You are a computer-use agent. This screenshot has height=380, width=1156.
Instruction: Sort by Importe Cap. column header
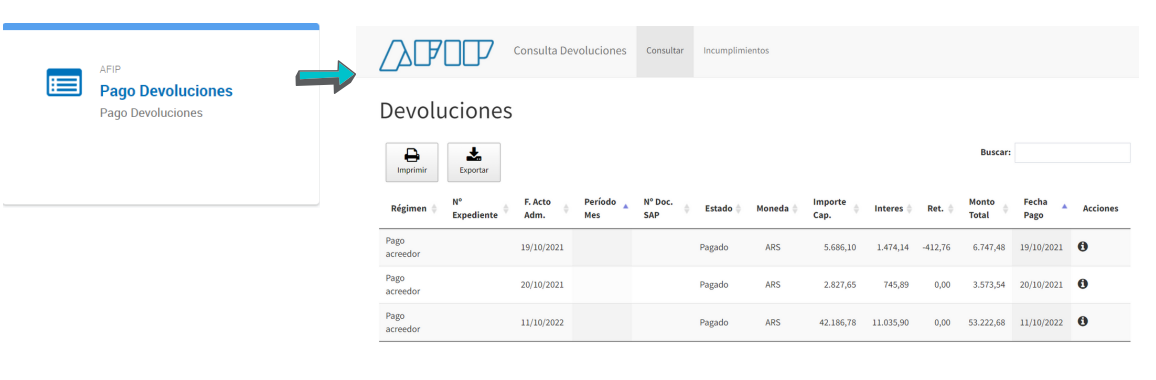click(835, 209)
